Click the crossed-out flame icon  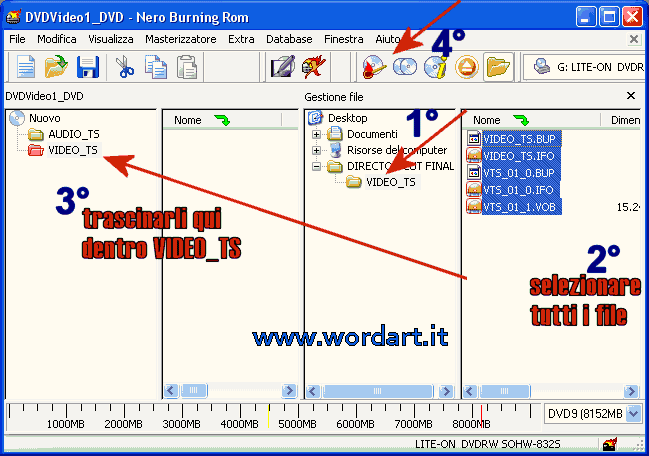pos(313,66)
